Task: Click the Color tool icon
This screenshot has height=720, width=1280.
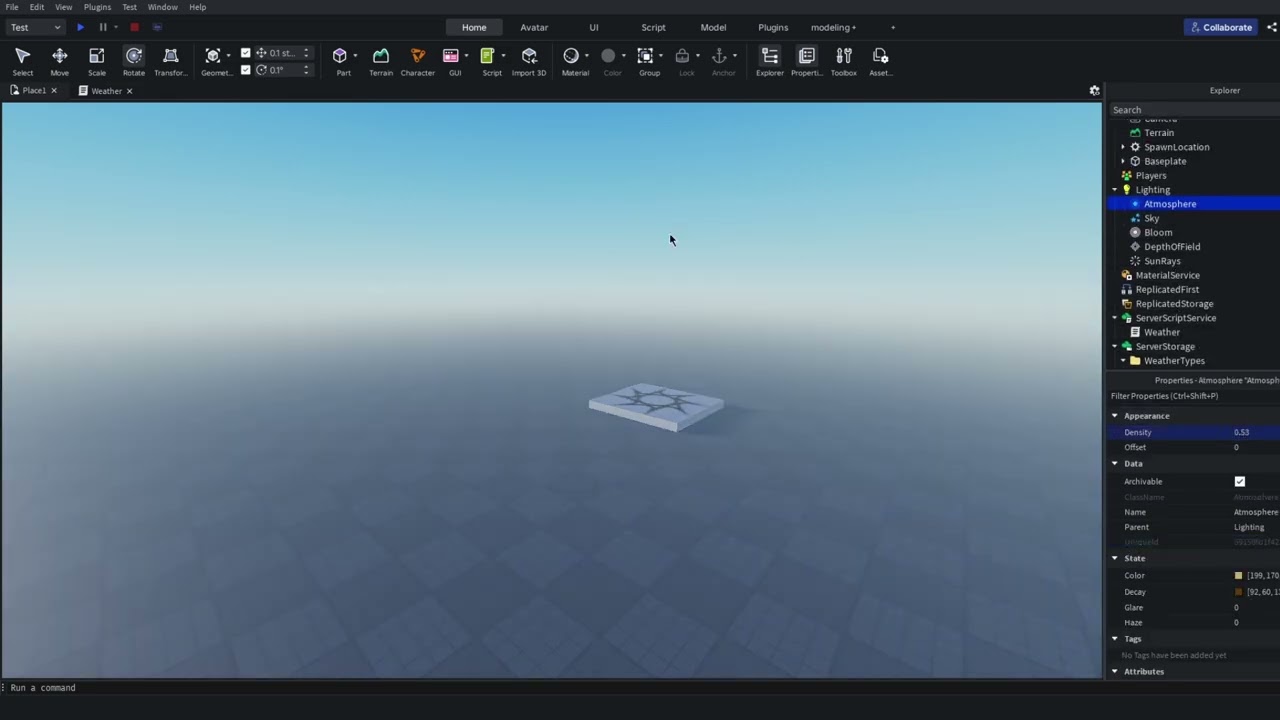Action: [x=608, y=56]
